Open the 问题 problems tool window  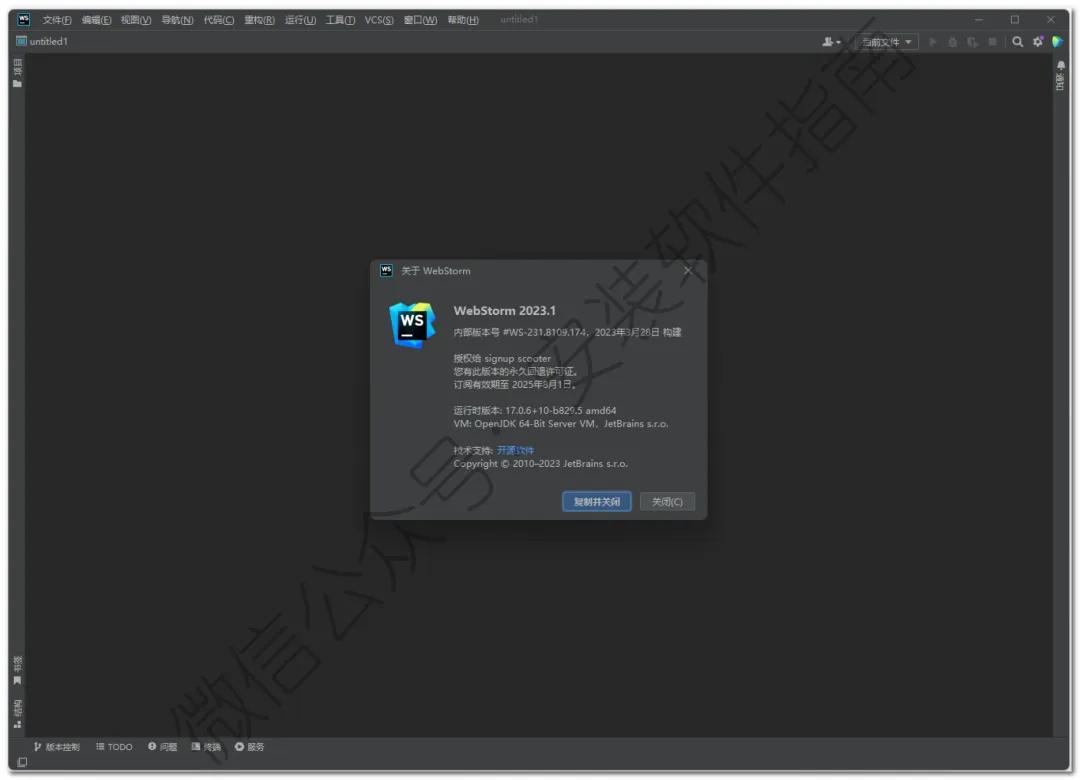tap(163, 747)
